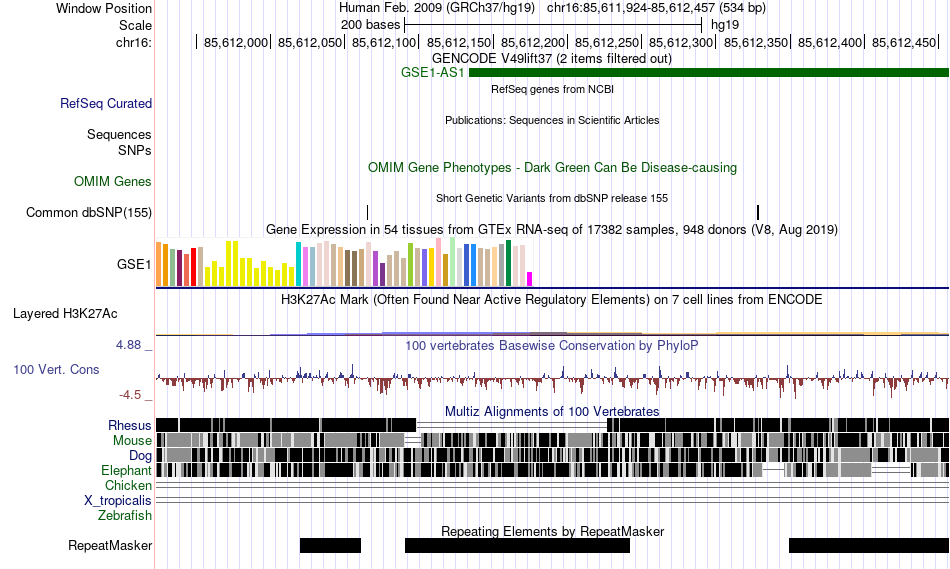Click the OMIM Genes track label

click(113, 181)
